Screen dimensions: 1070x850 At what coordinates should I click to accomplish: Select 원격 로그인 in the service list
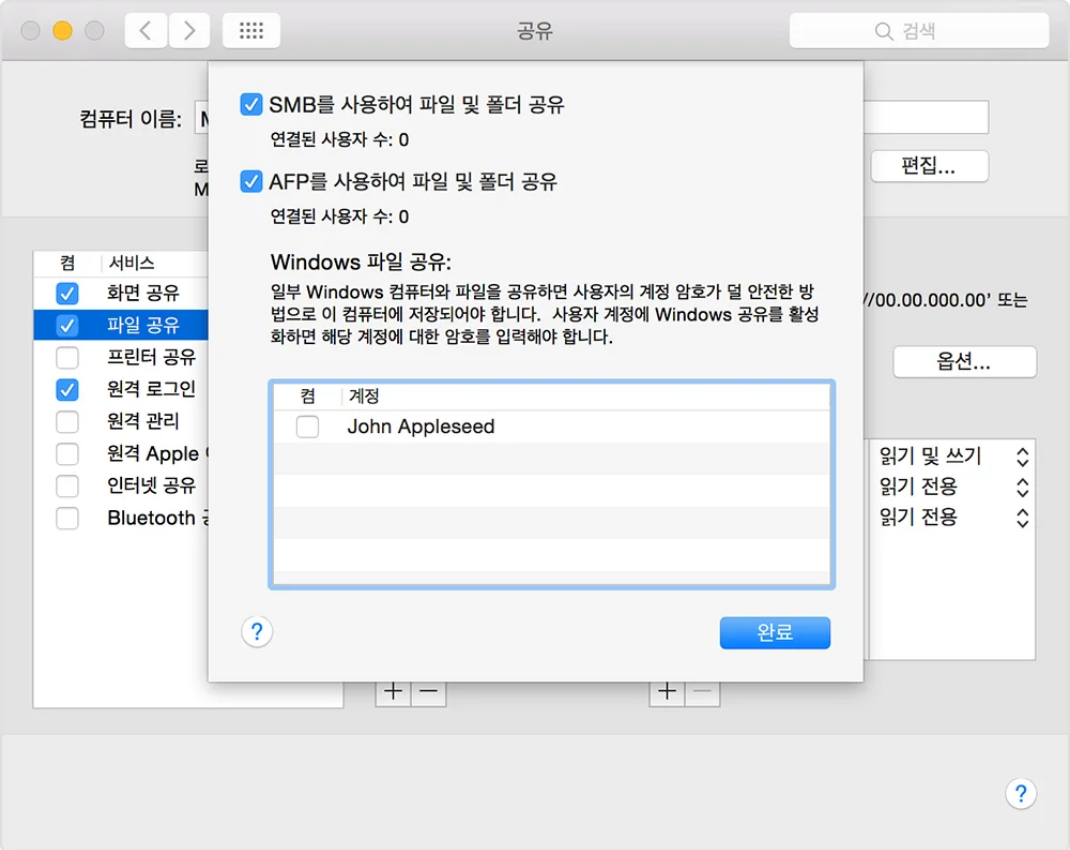point(151,389)
